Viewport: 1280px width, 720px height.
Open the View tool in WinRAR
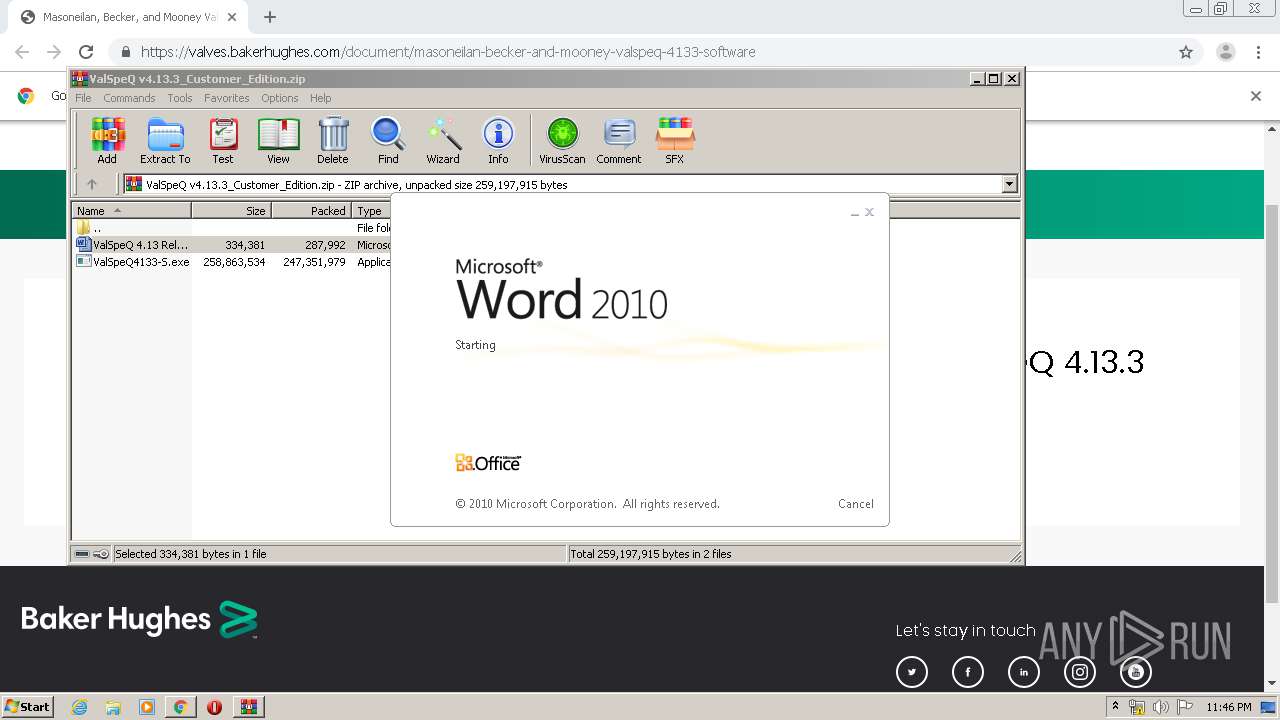278,140
